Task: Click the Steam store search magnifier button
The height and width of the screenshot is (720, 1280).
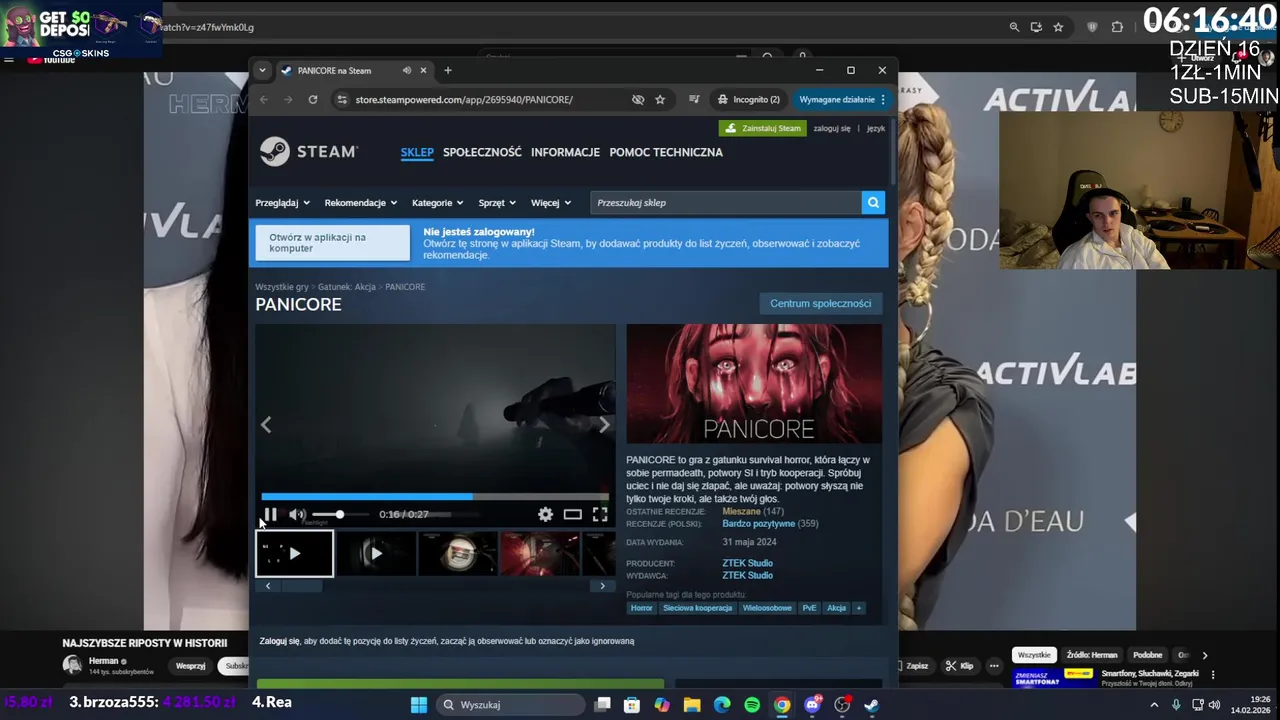Action: 874,202
